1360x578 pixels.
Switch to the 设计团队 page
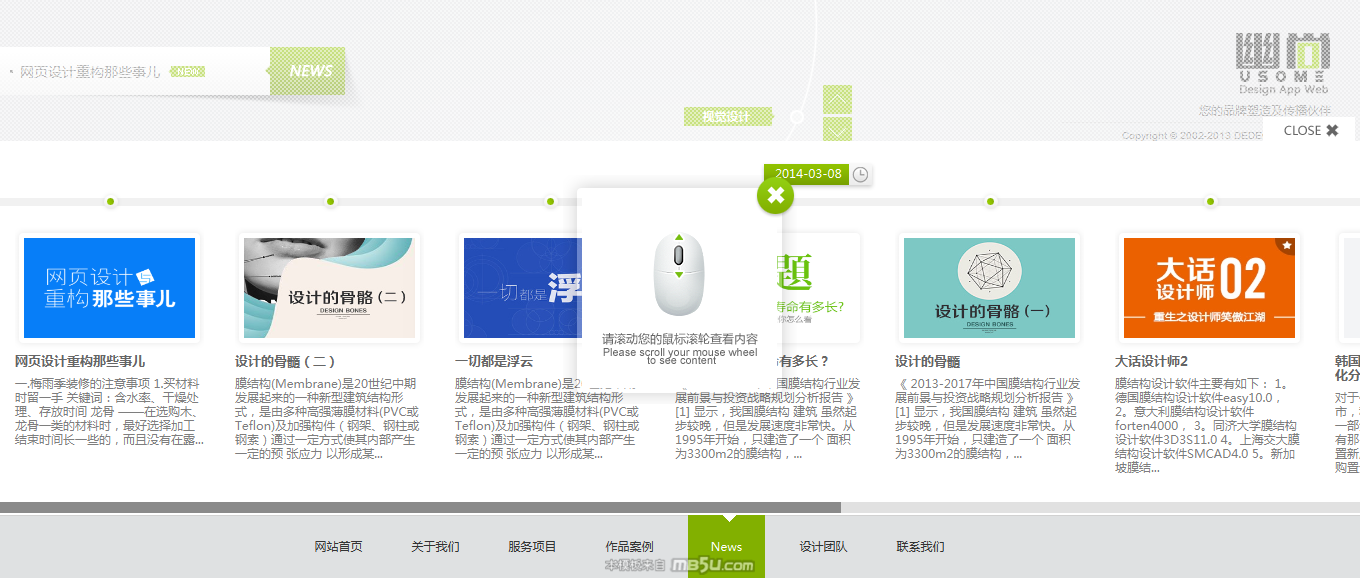click(823, 546)
